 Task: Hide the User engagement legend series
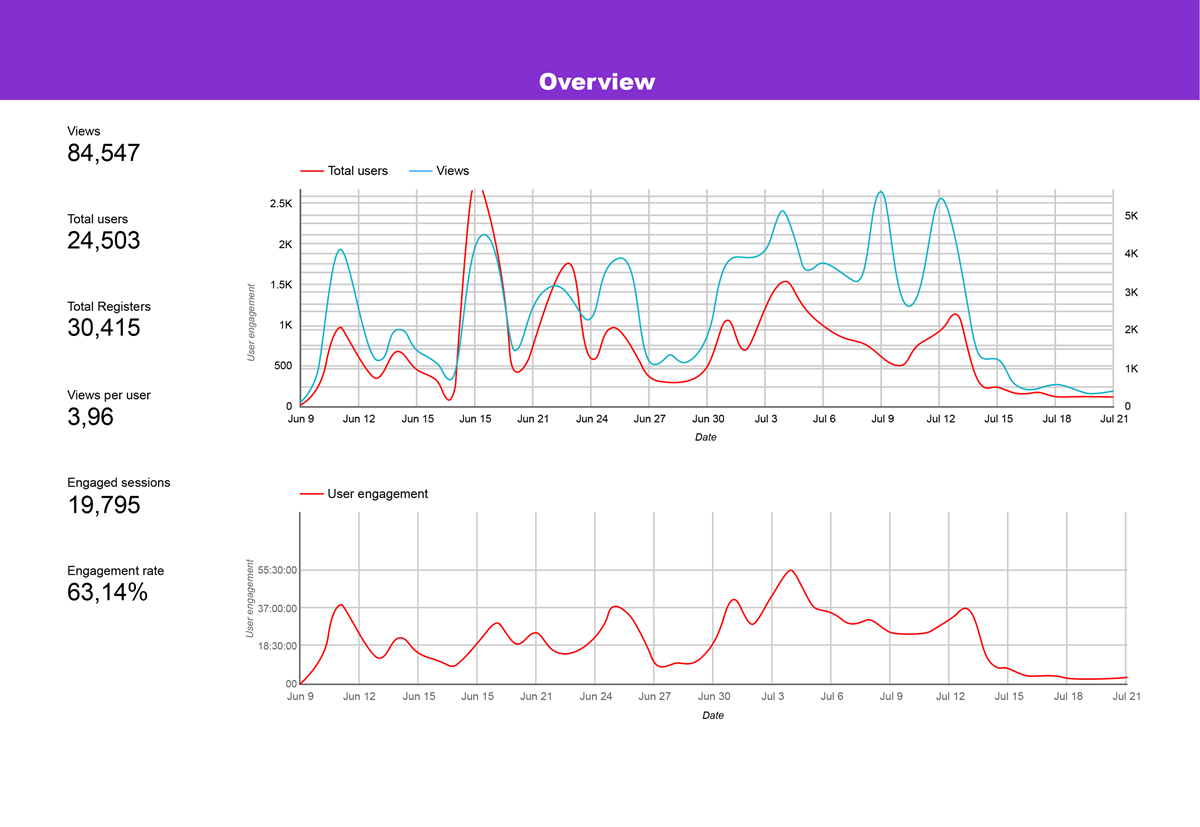pyautogui.click(x=377, y=494)
